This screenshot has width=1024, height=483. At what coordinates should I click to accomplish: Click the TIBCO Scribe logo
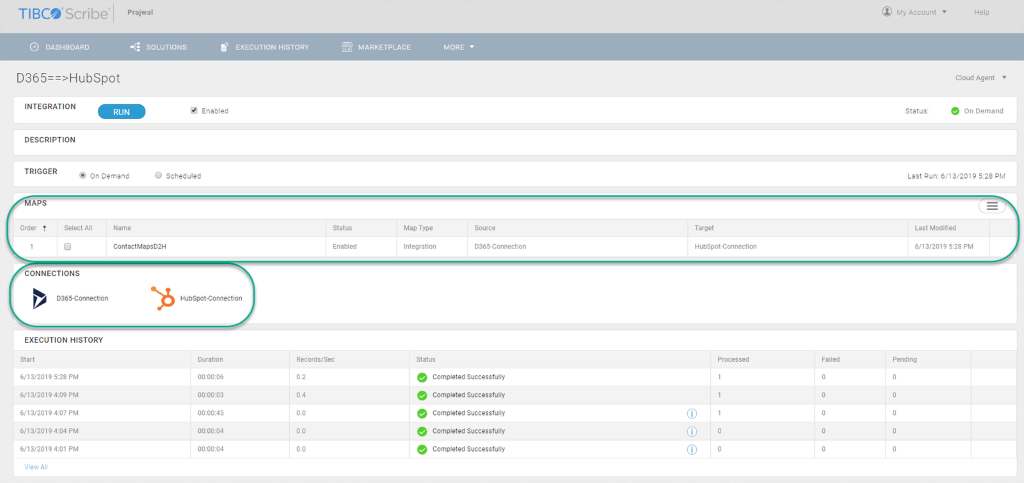pyautogui.click(x=63, y=13)
